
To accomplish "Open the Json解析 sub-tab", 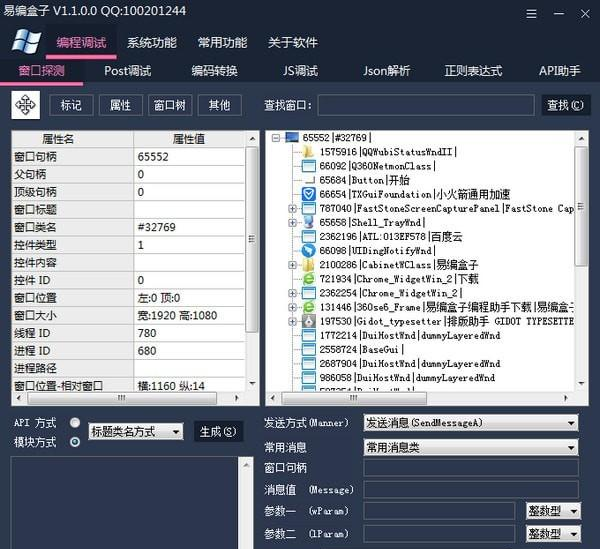I will (x=386, y=71).
